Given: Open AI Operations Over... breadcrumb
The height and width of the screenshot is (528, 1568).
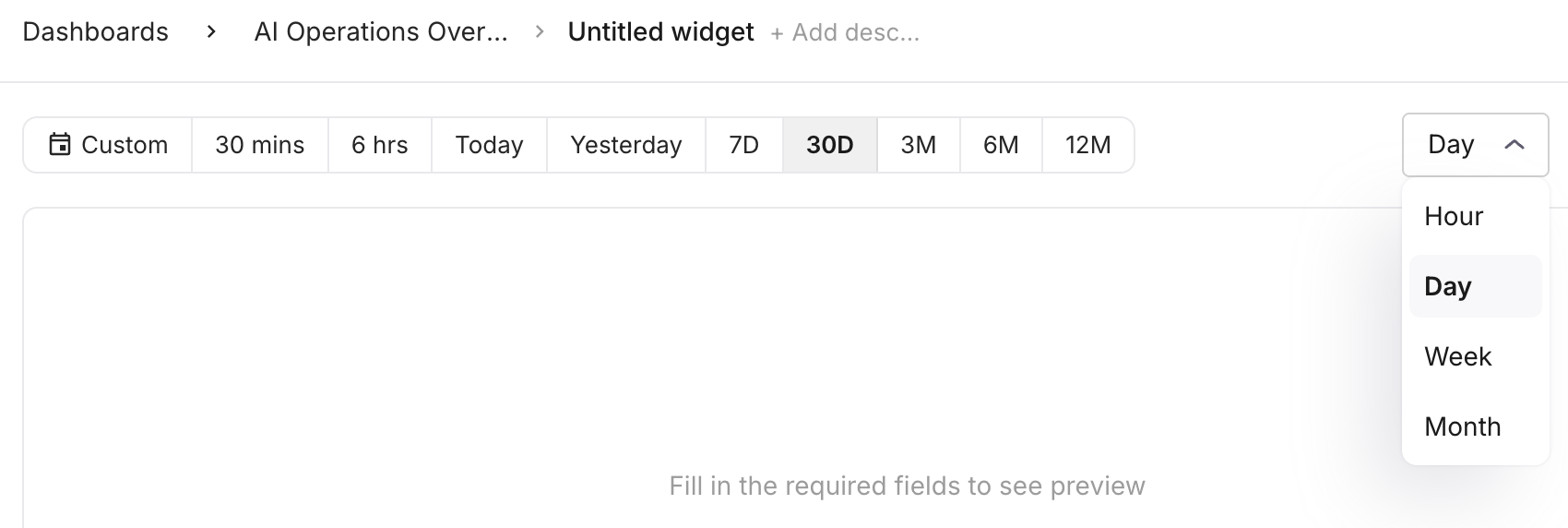Looking at the screenshot, I should (x=381, y=32).
